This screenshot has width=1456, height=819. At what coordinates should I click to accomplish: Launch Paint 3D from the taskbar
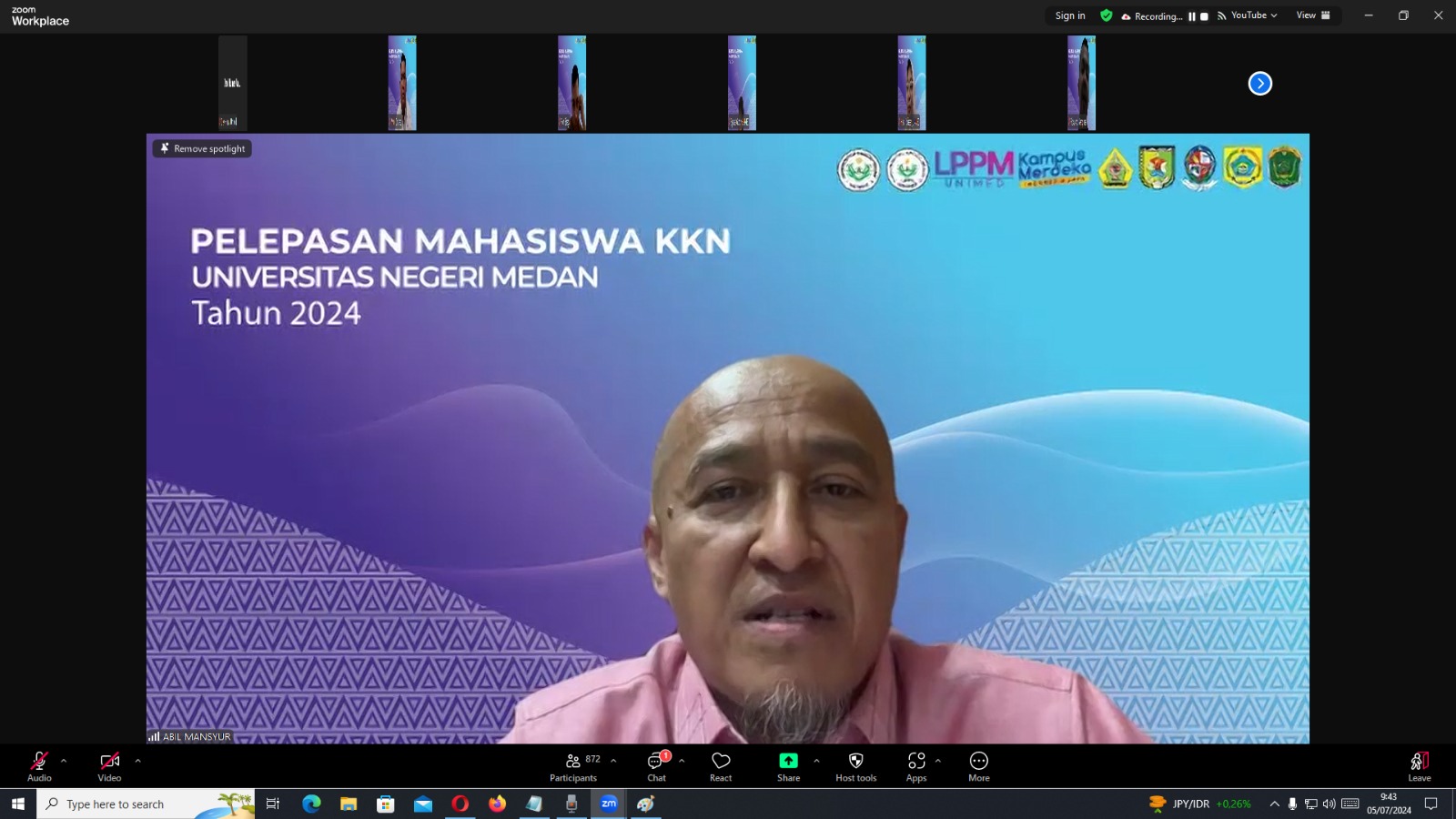pos(645,804)
